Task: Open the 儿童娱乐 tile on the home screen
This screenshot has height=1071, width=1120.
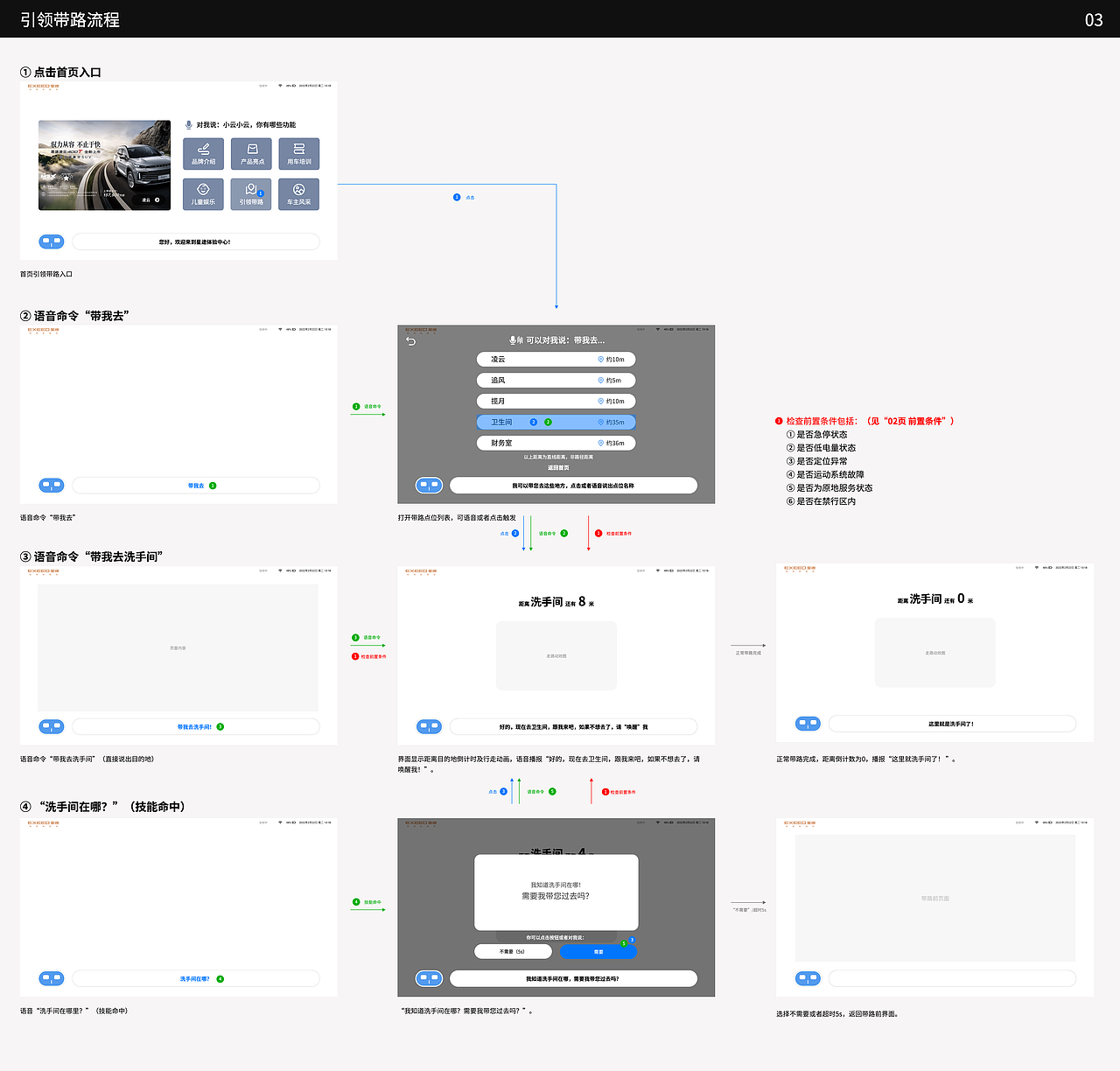Action: [203, 194]
